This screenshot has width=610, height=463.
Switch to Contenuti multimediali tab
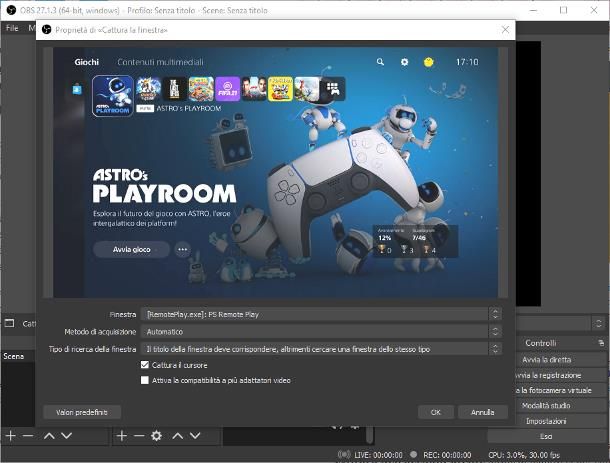point(160,62)
